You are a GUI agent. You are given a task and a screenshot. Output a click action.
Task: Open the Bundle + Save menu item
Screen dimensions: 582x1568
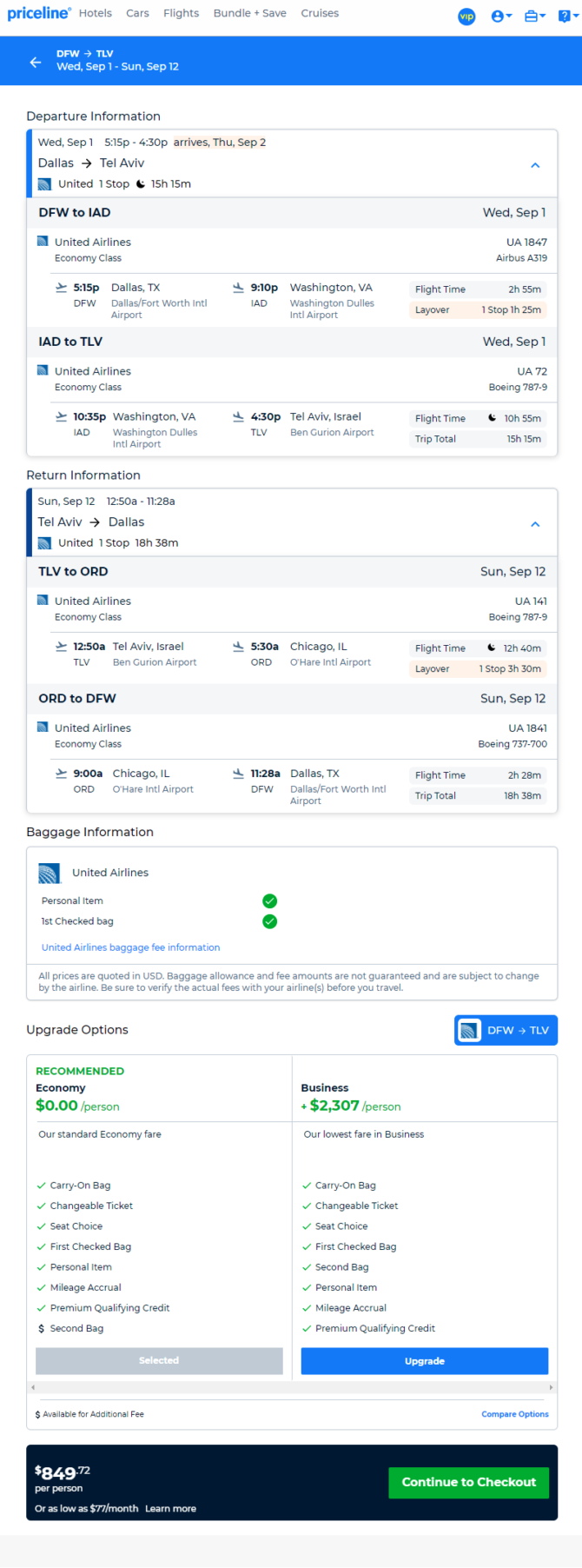pos(250,13)
